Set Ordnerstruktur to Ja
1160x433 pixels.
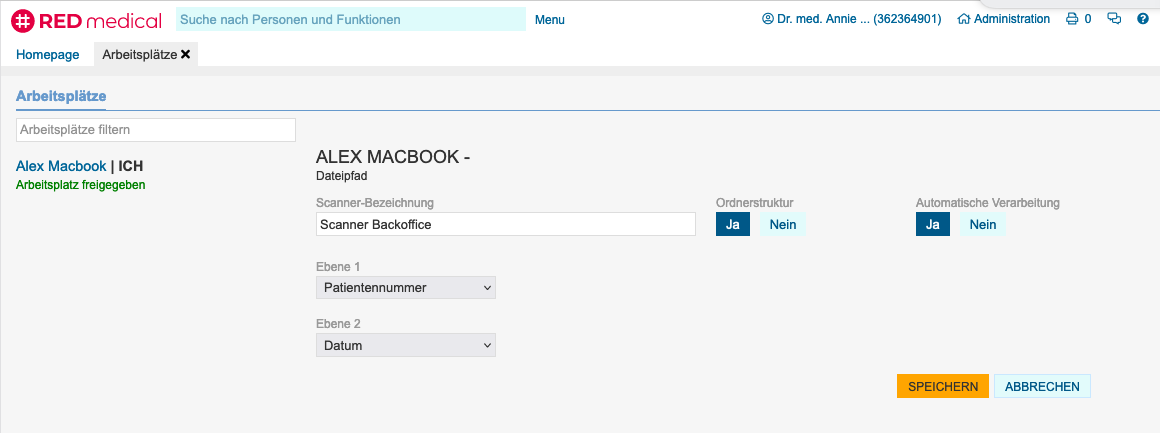point(732,224)
